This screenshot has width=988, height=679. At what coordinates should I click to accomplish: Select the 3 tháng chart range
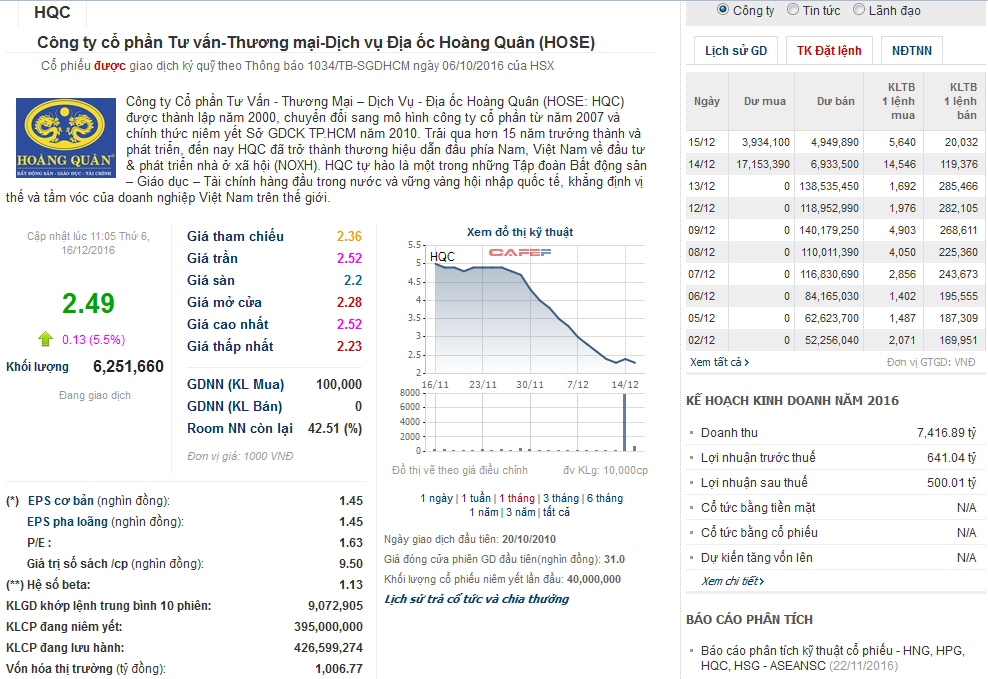561,498
